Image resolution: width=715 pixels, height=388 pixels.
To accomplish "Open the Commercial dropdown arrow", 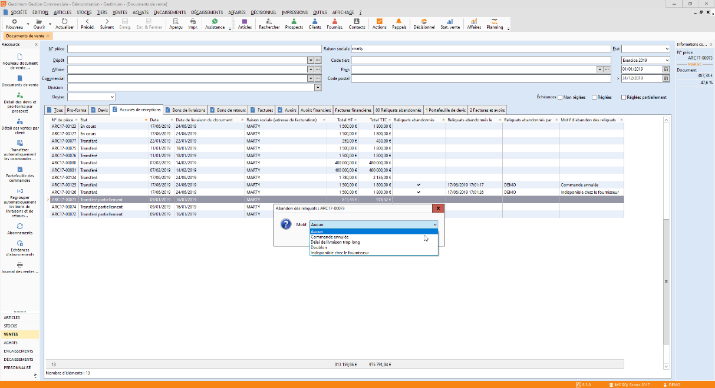I will coord(311,78).
